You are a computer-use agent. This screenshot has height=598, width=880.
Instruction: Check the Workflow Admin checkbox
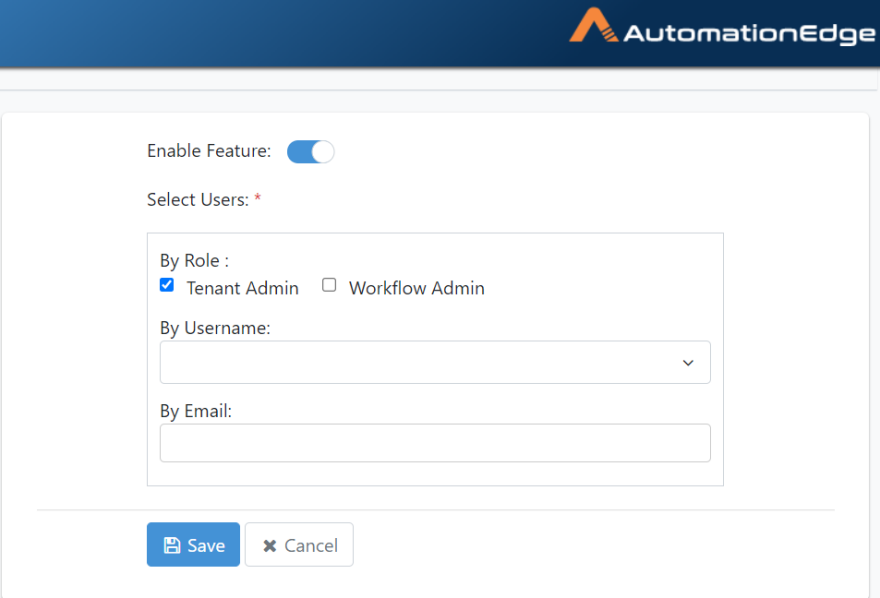pyautogui.click(x=329, y=285)
